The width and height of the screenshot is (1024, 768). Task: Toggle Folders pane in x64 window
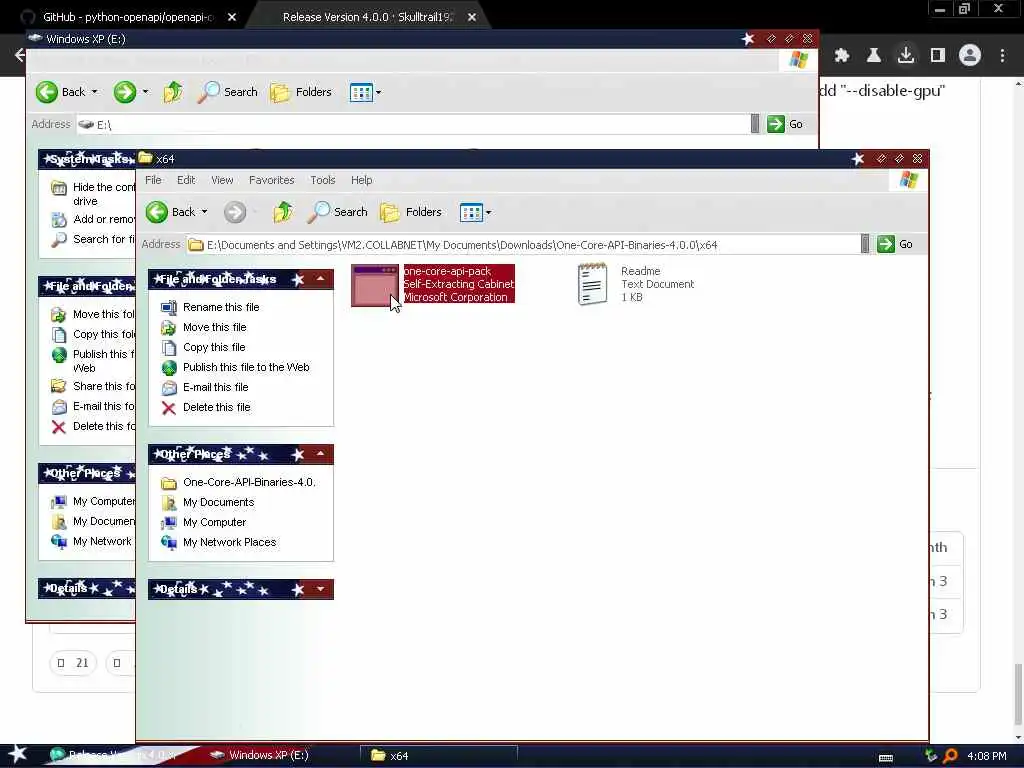click(x=411, y=212)
